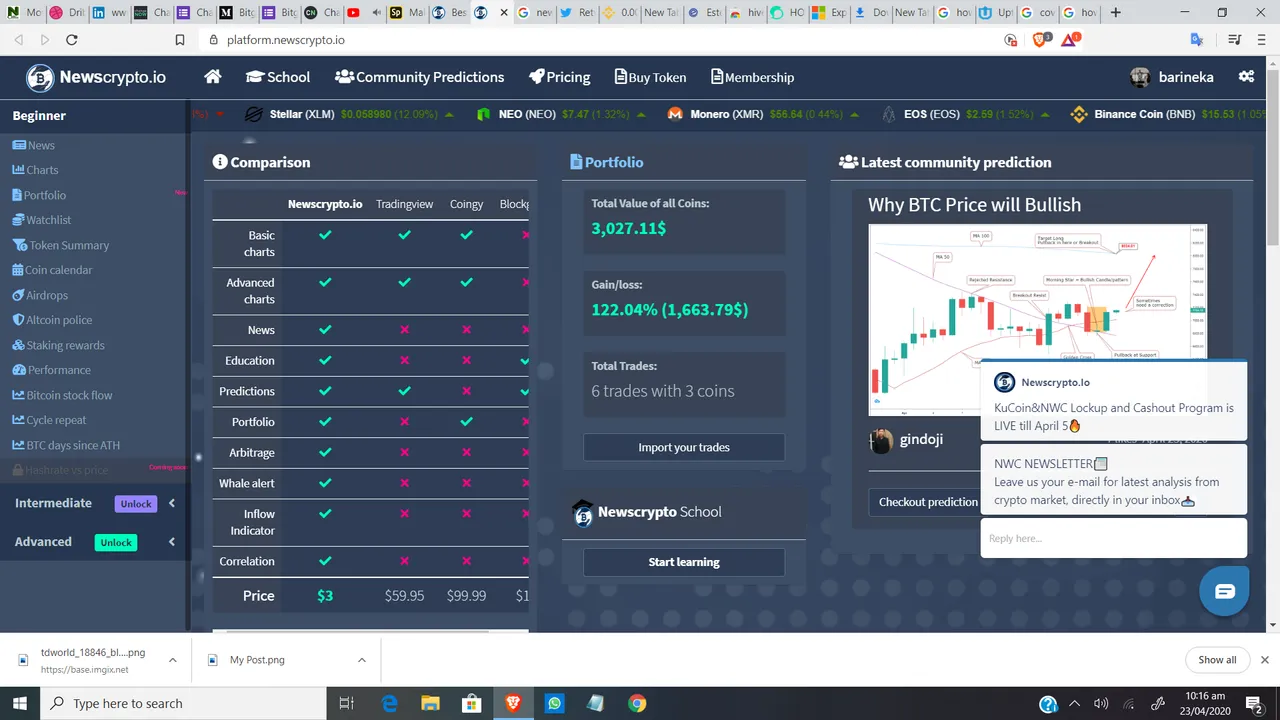Click Unlock badge next to Intermediate
This screenshot has height=720, width=1280.
136,504
